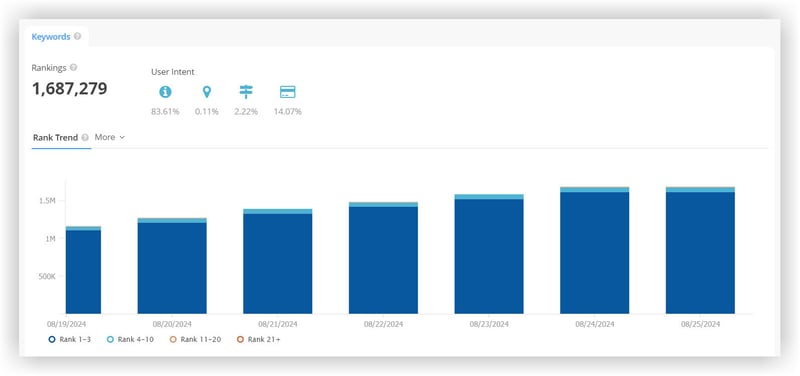Select the Rank Trend tab
Image resolution: width=800 pixels, height=376 pixels.
[x=55, y=137]
